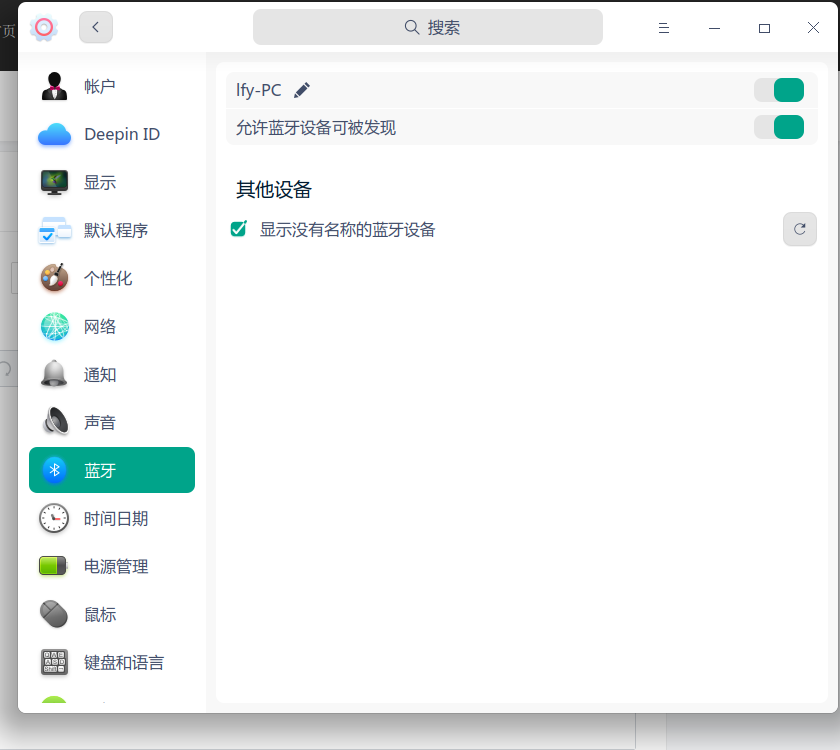Open 电源管理 (Power) settings icon
The image size is (840, 750).
[54, 566]
